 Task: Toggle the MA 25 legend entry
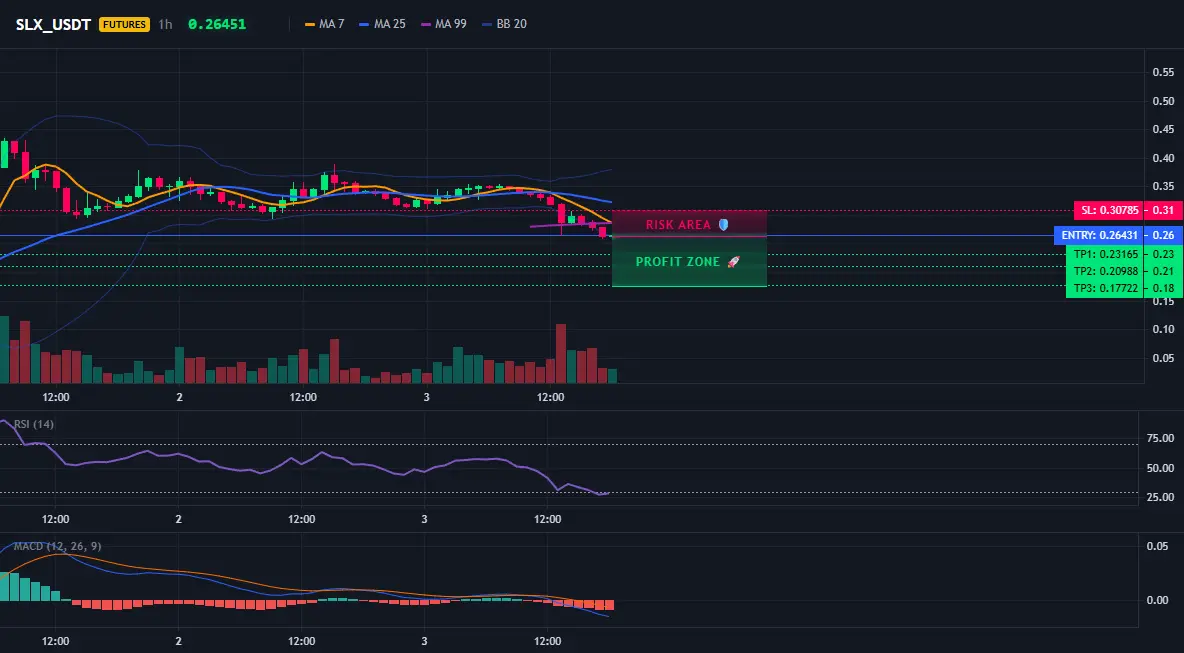[383, 24]
